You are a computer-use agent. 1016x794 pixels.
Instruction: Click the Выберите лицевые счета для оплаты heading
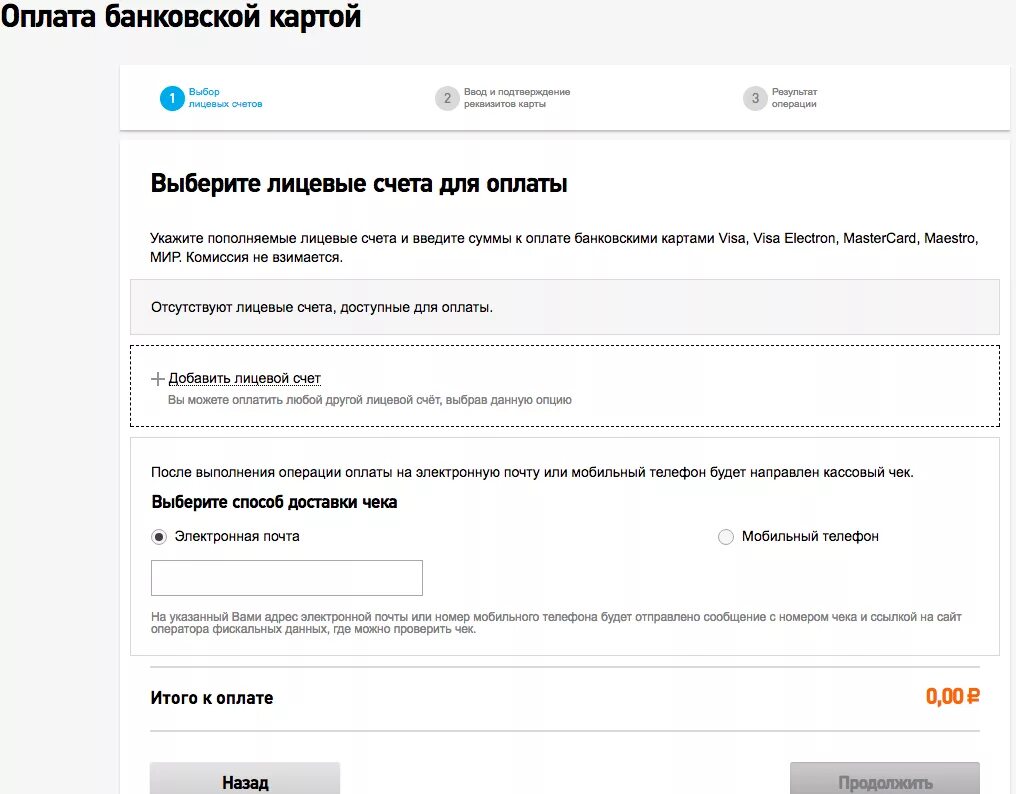[359, 183]
